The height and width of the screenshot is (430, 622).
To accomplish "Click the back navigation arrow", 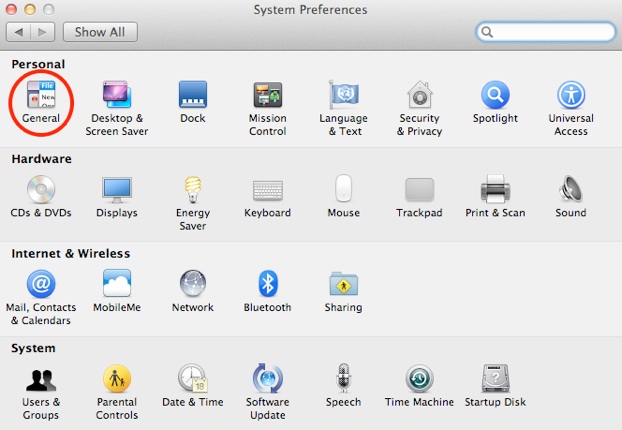I will 19,32.
